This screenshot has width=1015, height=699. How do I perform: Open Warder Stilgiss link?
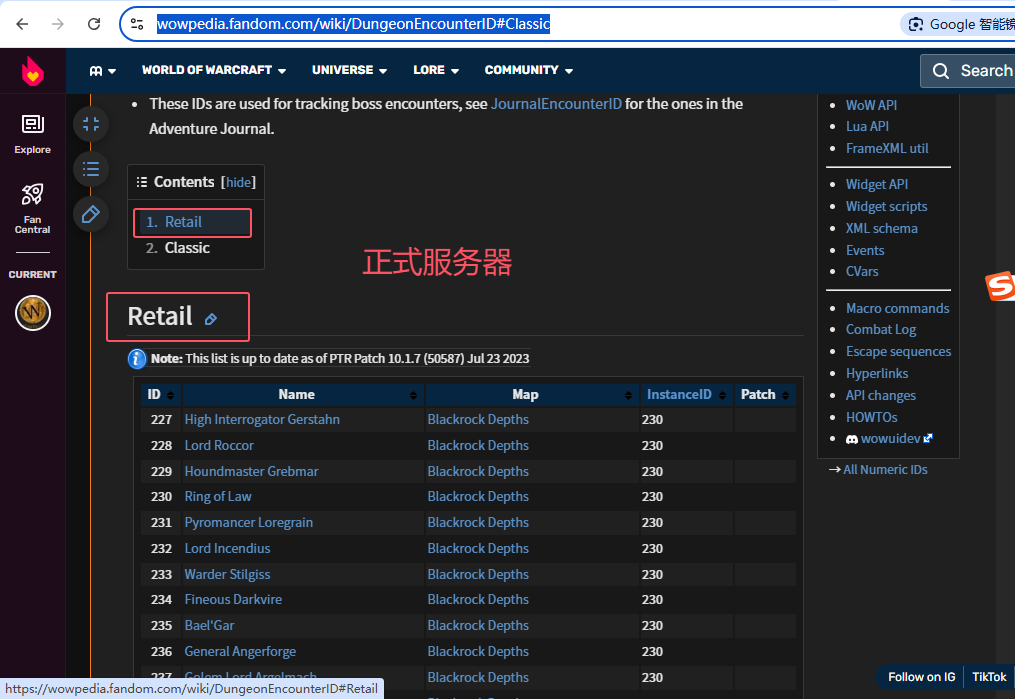227,574
